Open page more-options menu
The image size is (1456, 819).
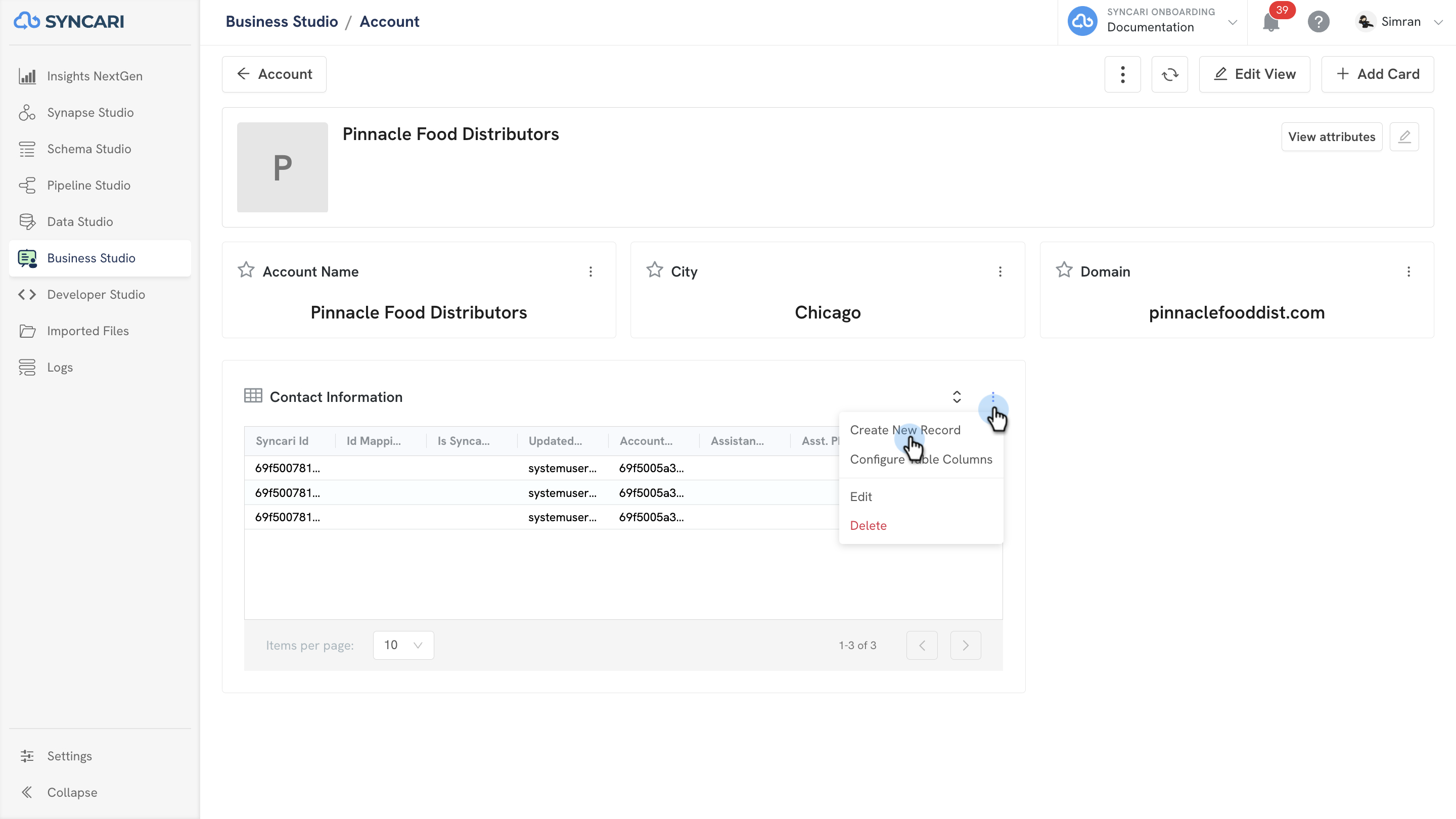click(x=1122, y=74)
